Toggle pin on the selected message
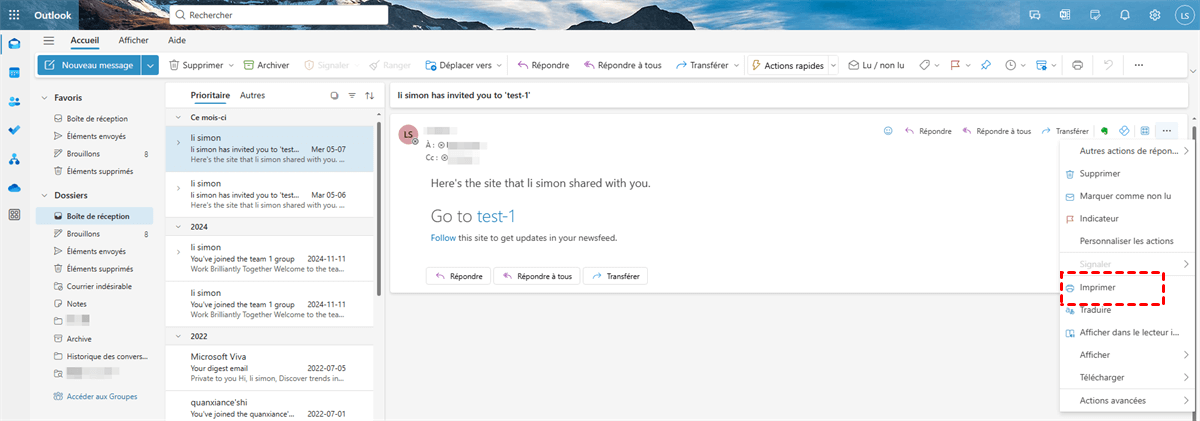Screen dimensions: 1200x421 point(985,65)
